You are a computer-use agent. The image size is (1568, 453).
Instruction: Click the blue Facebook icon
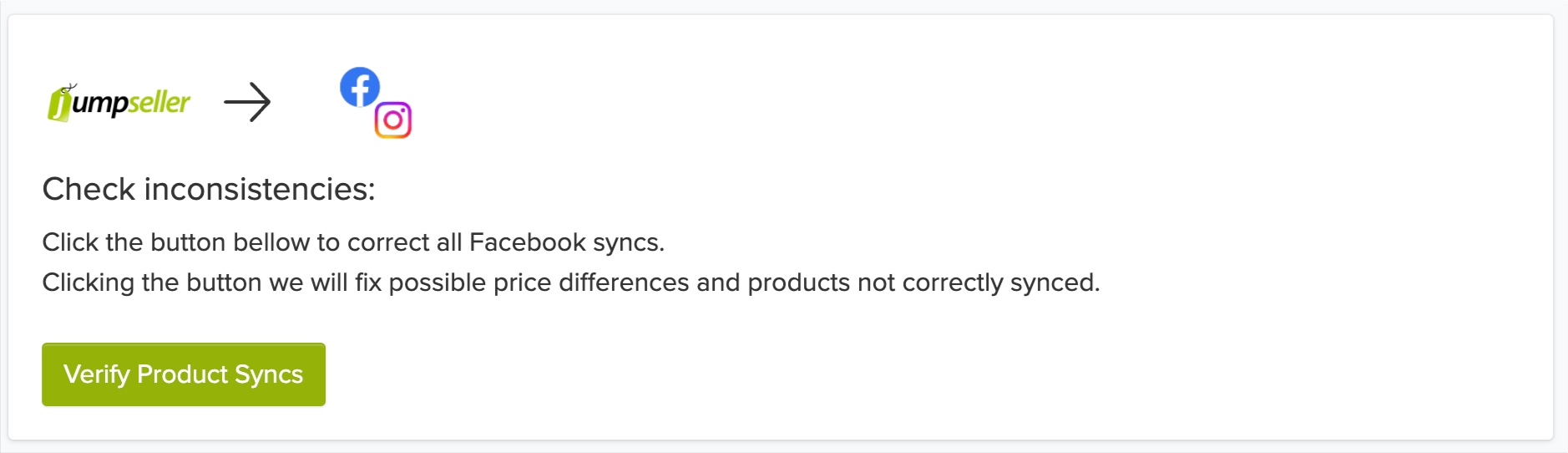(360, 87)
